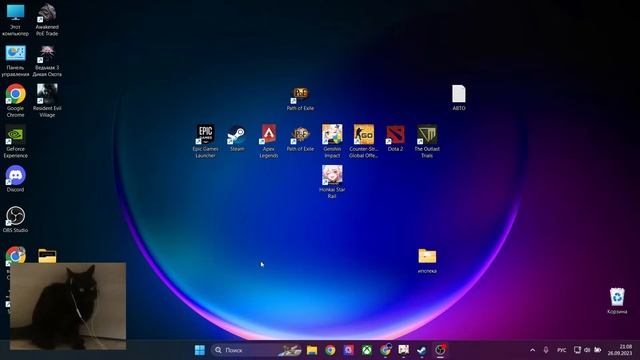Viewport: 640px width, 360px height.
Task: Open the volume tray icon
Action: click(587, 350)
